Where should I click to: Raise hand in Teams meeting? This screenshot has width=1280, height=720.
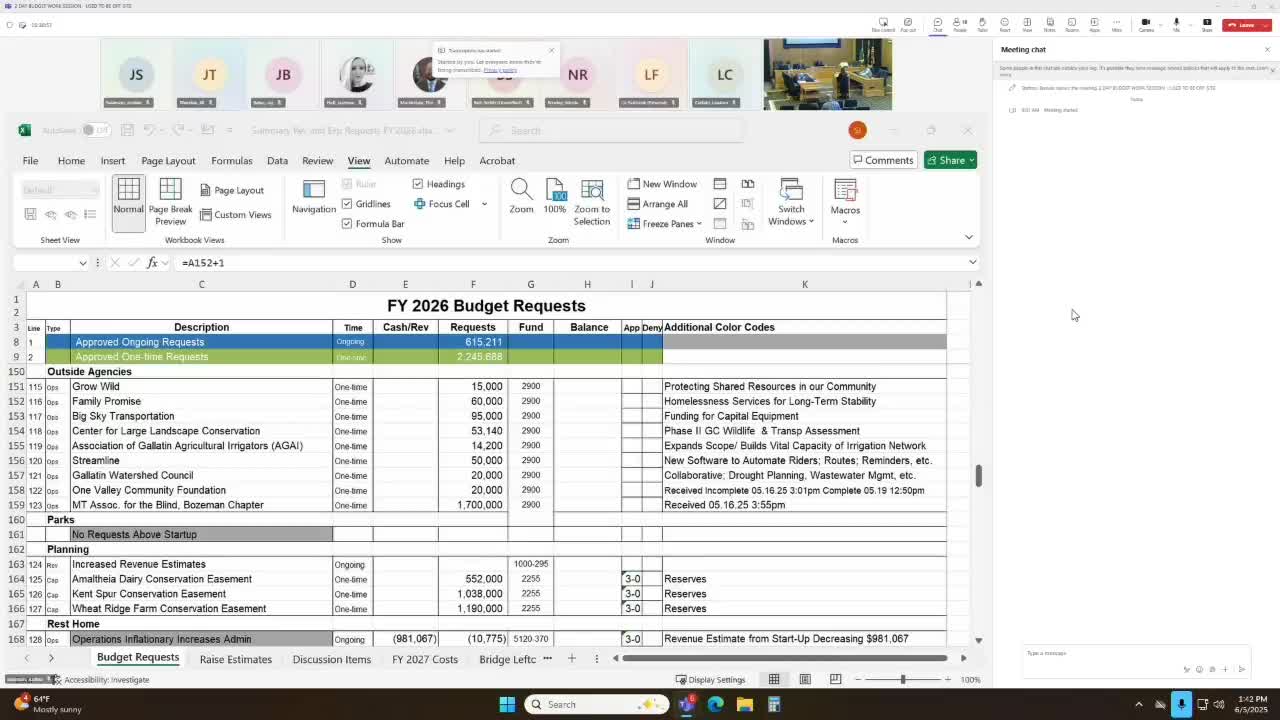(982, 24)
